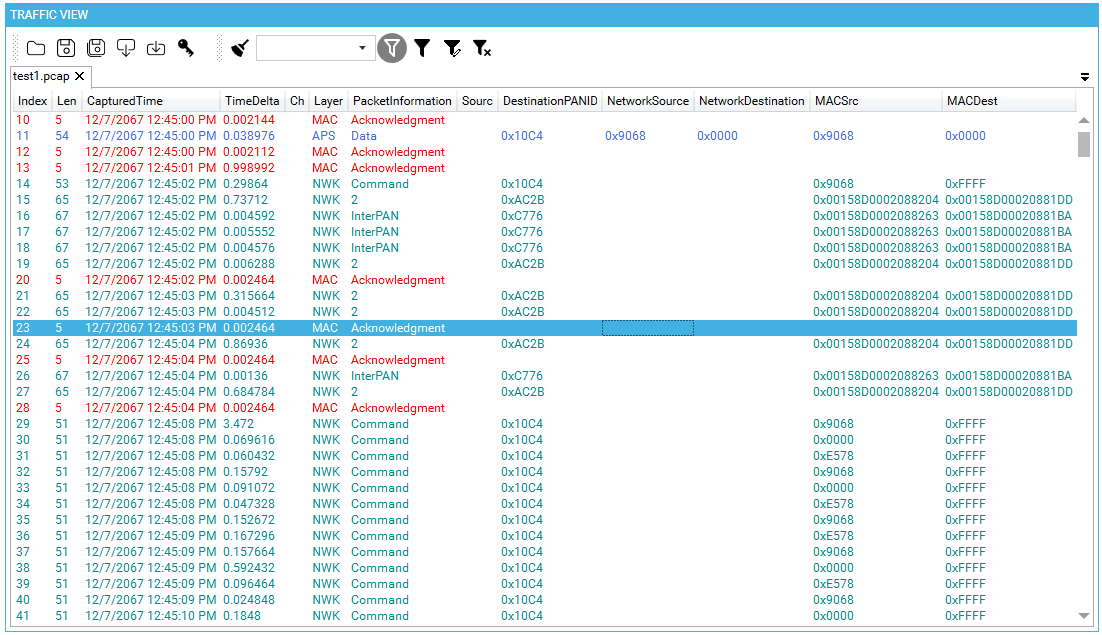
Task: Click TimeDelta value 0.29864
Action: pos(245,184)
